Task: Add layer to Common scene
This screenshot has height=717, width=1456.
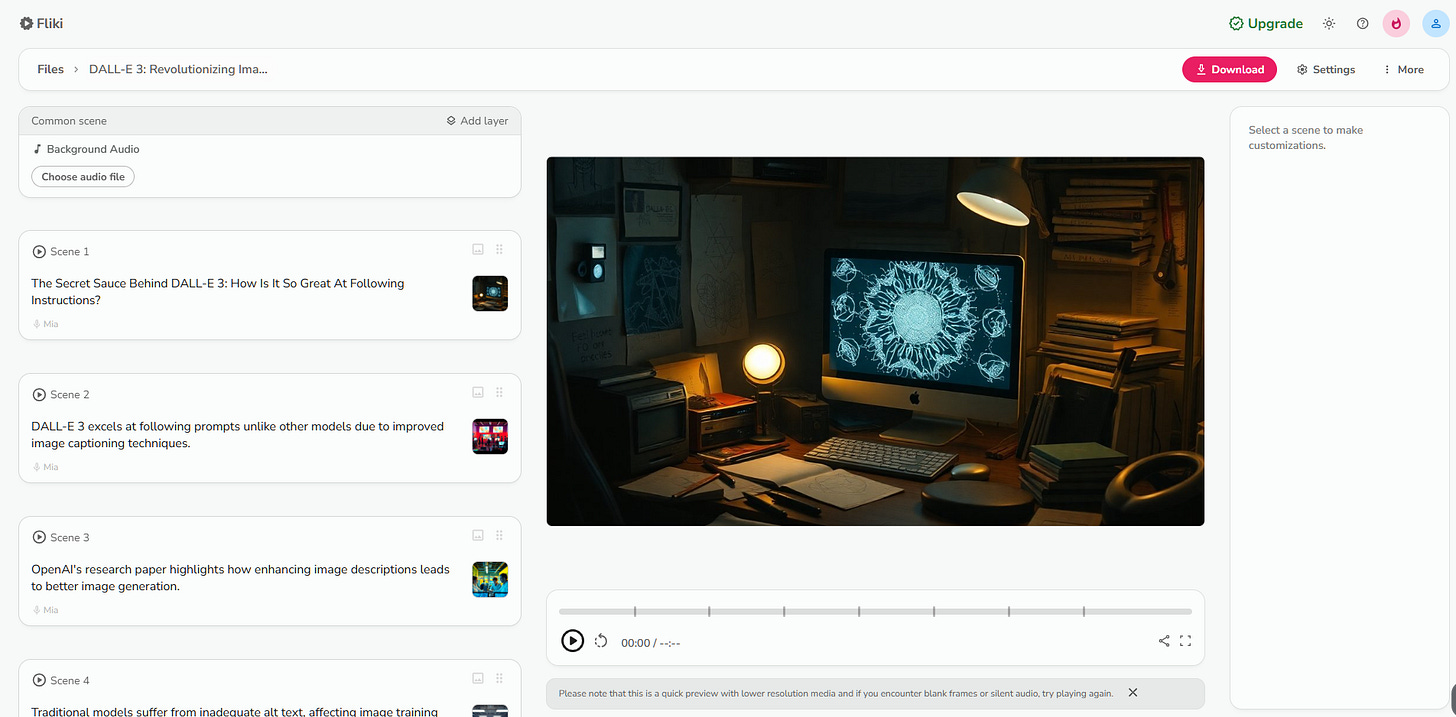Action: pyautogui.click(x=477, y=121)
